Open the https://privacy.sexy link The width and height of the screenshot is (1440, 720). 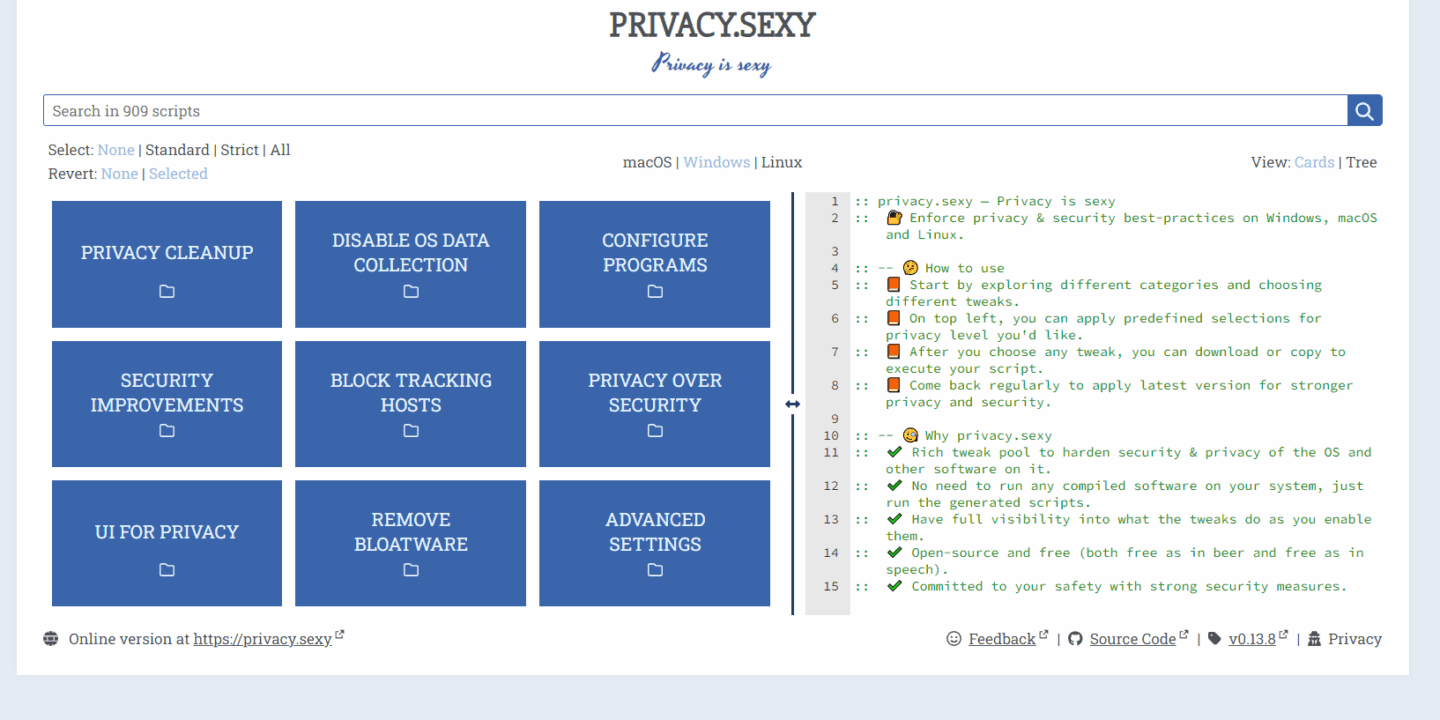click(x=263, y=639)
